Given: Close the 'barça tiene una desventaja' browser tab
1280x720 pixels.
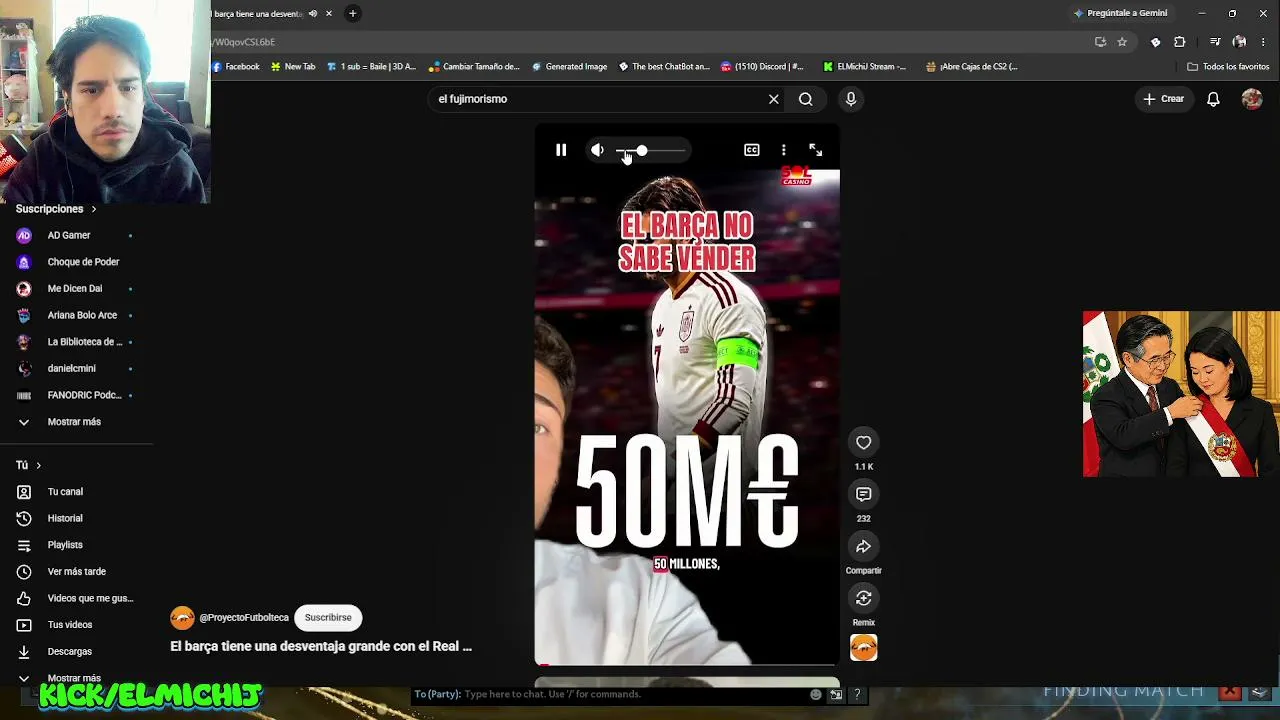Looking at the screenshot, I should [328, 14].
